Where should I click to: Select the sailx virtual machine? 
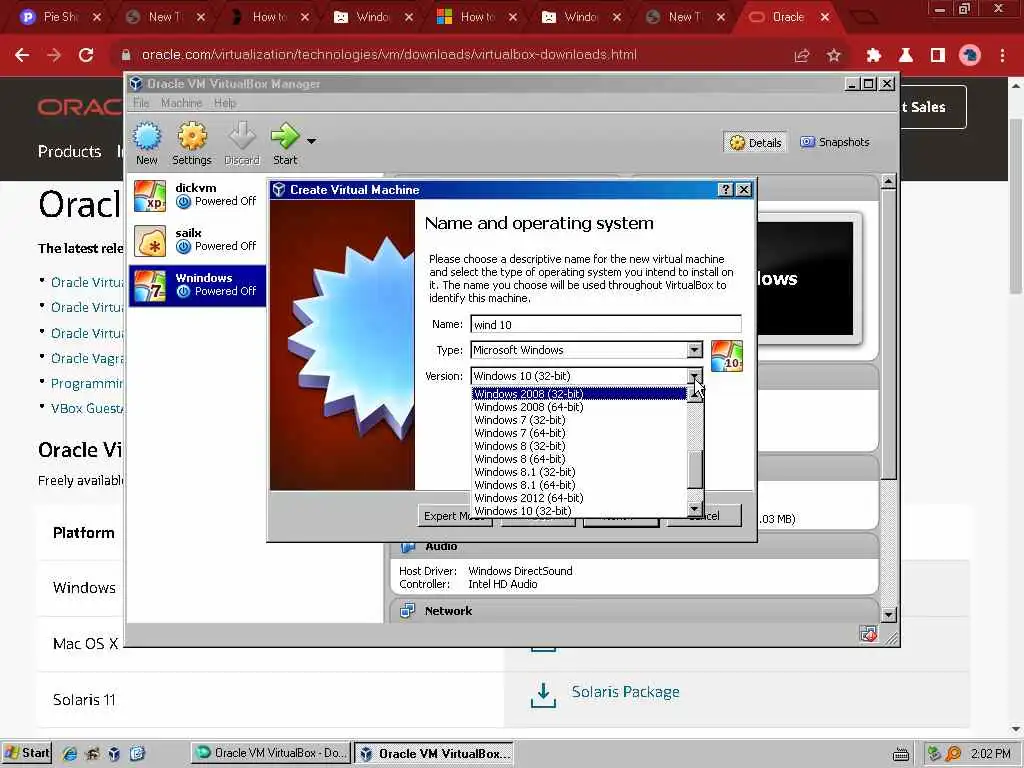(x=197, y=240)
